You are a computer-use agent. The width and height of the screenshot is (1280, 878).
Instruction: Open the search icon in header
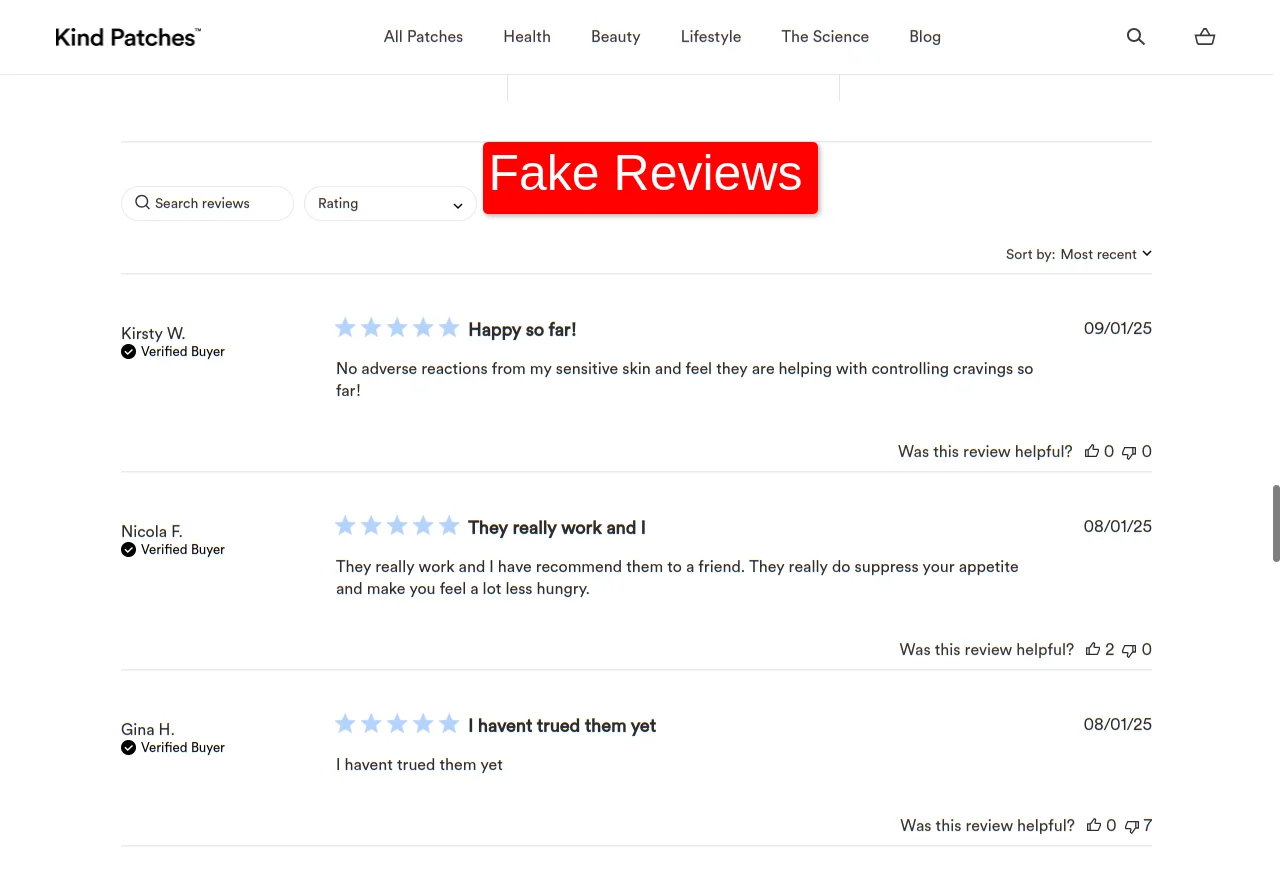click(x=1135, y=37)
